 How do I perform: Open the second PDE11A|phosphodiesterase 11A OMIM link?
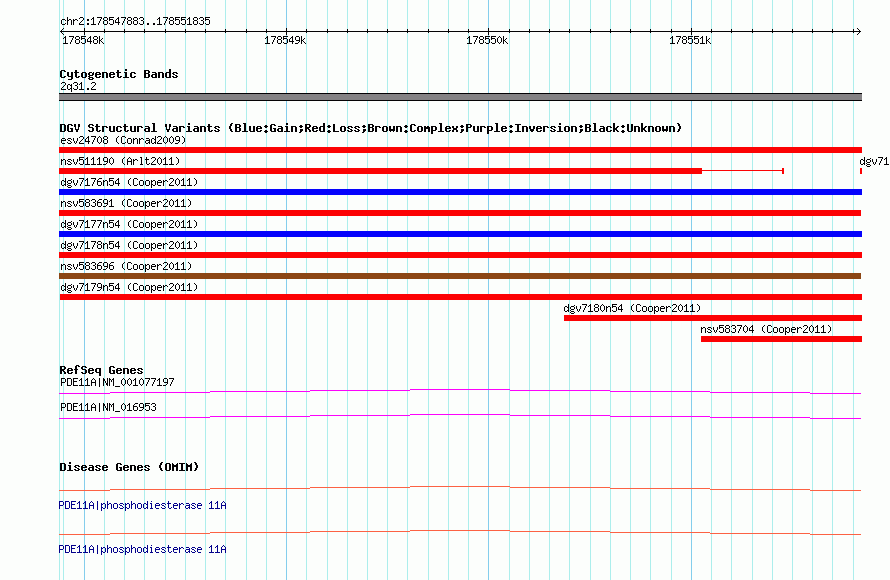142,549
